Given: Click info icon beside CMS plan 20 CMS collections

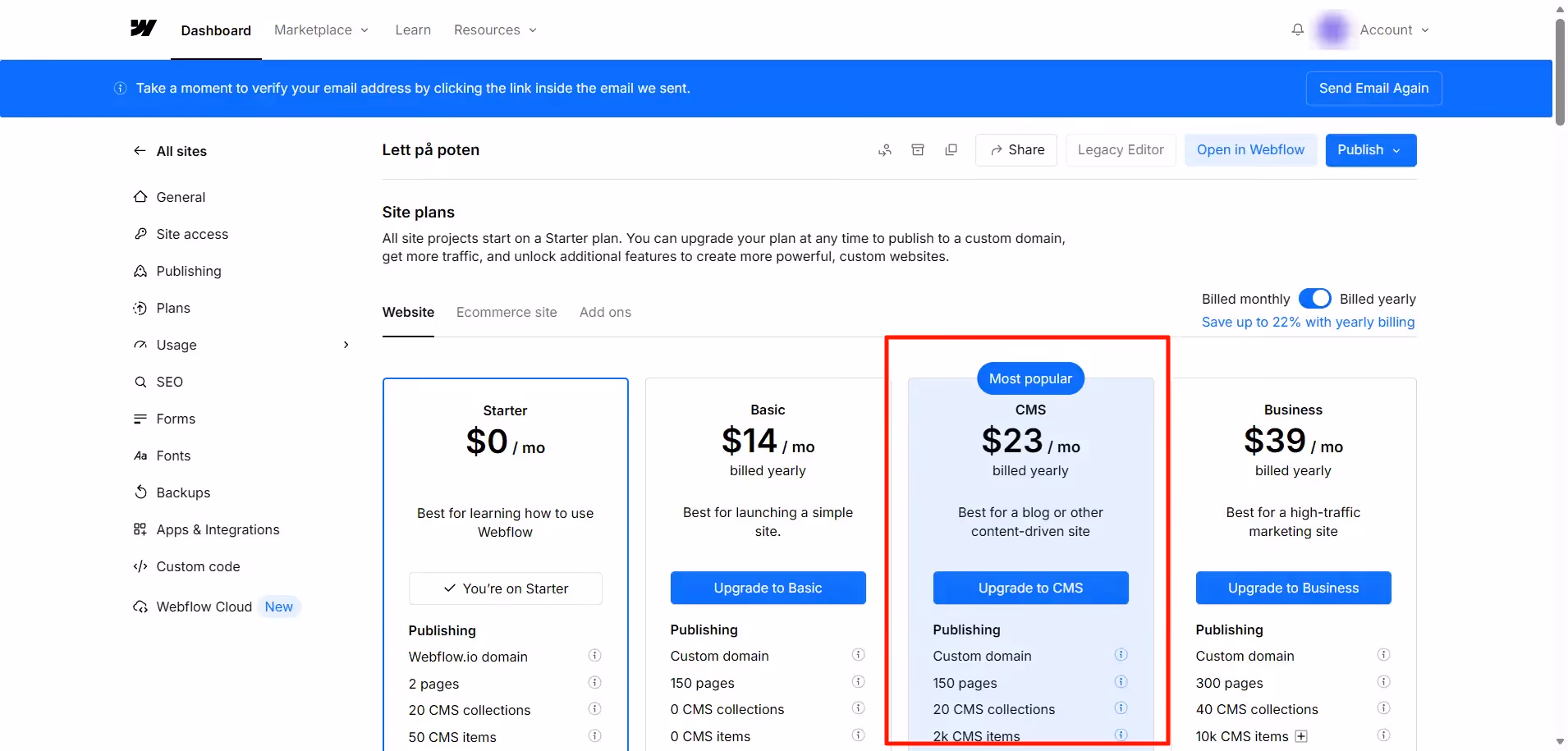Looking at the screenshot, I should pyautogui.click(x=1121, y=707).
